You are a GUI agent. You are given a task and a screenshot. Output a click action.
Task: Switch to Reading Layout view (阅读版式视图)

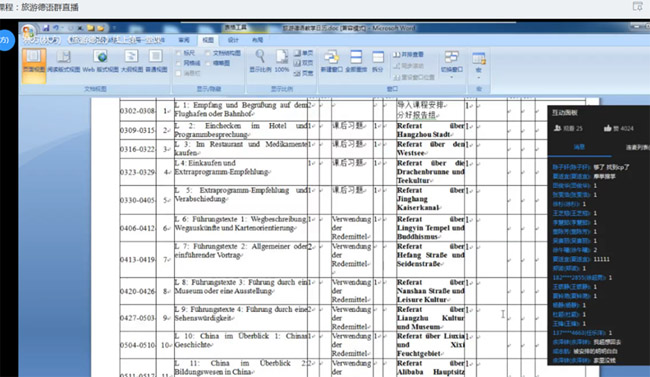click(63, 61)
